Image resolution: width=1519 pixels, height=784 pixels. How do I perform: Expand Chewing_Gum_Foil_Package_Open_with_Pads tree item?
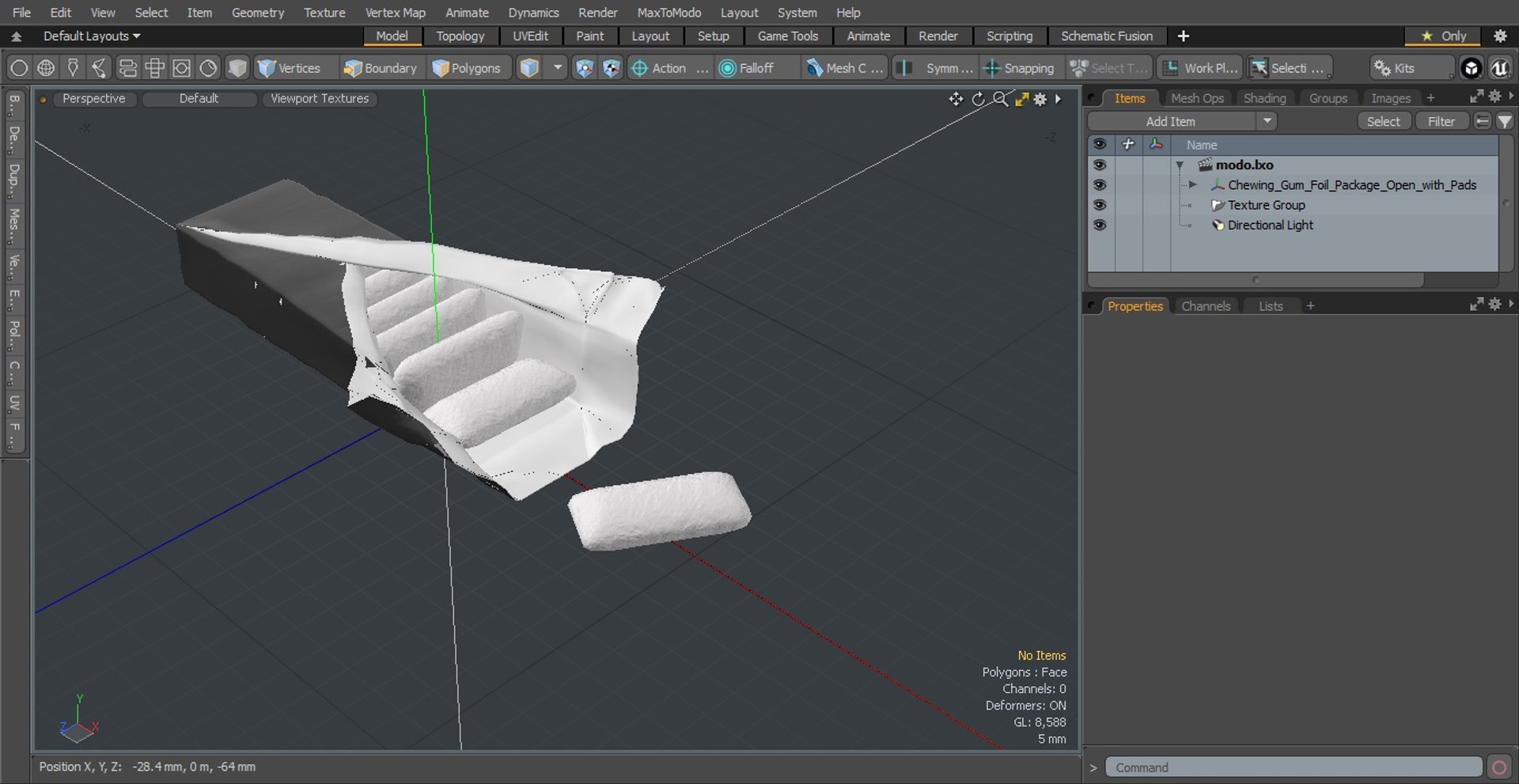click(1193, 184)
